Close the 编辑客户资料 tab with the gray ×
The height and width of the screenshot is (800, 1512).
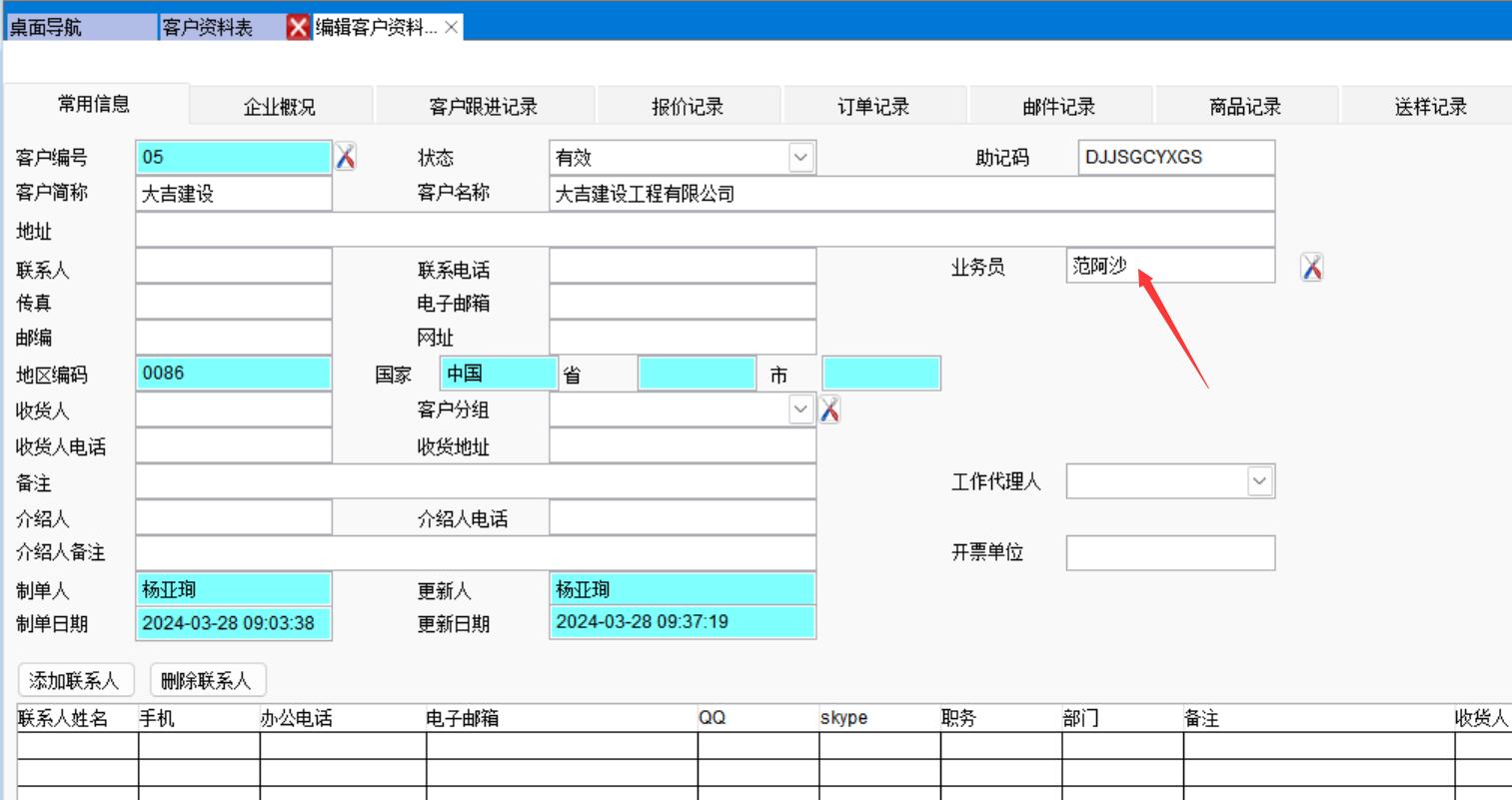(x=452, y=27)
